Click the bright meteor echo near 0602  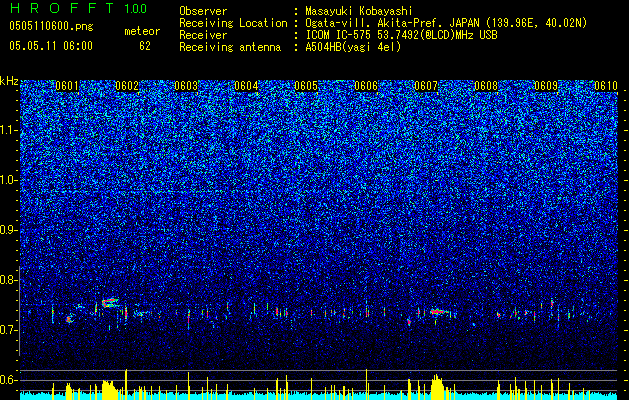(x=110, y=303)
